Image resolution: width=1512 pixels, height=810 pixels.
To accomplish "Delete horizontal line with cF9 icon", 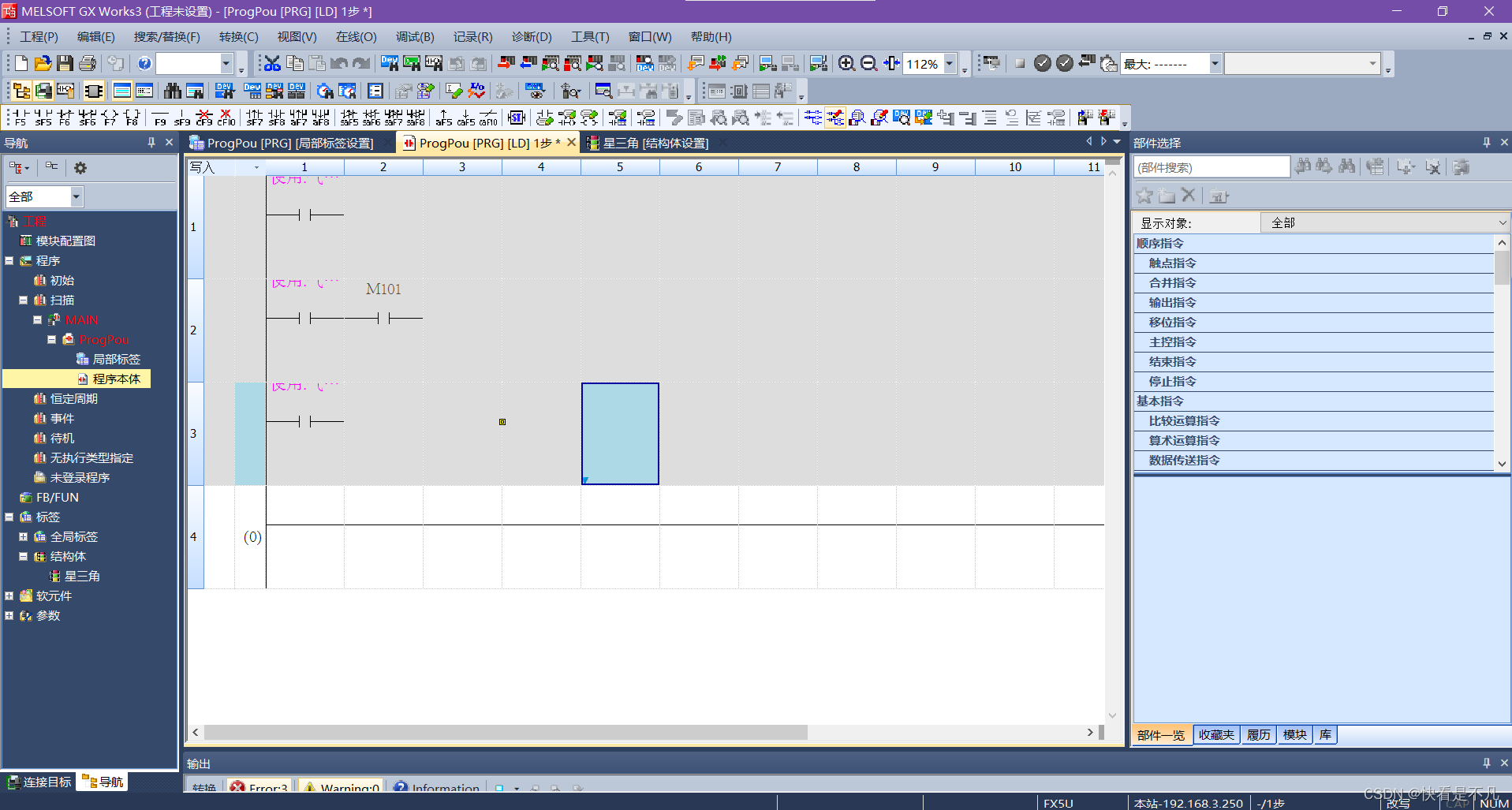I will point(204,118).
